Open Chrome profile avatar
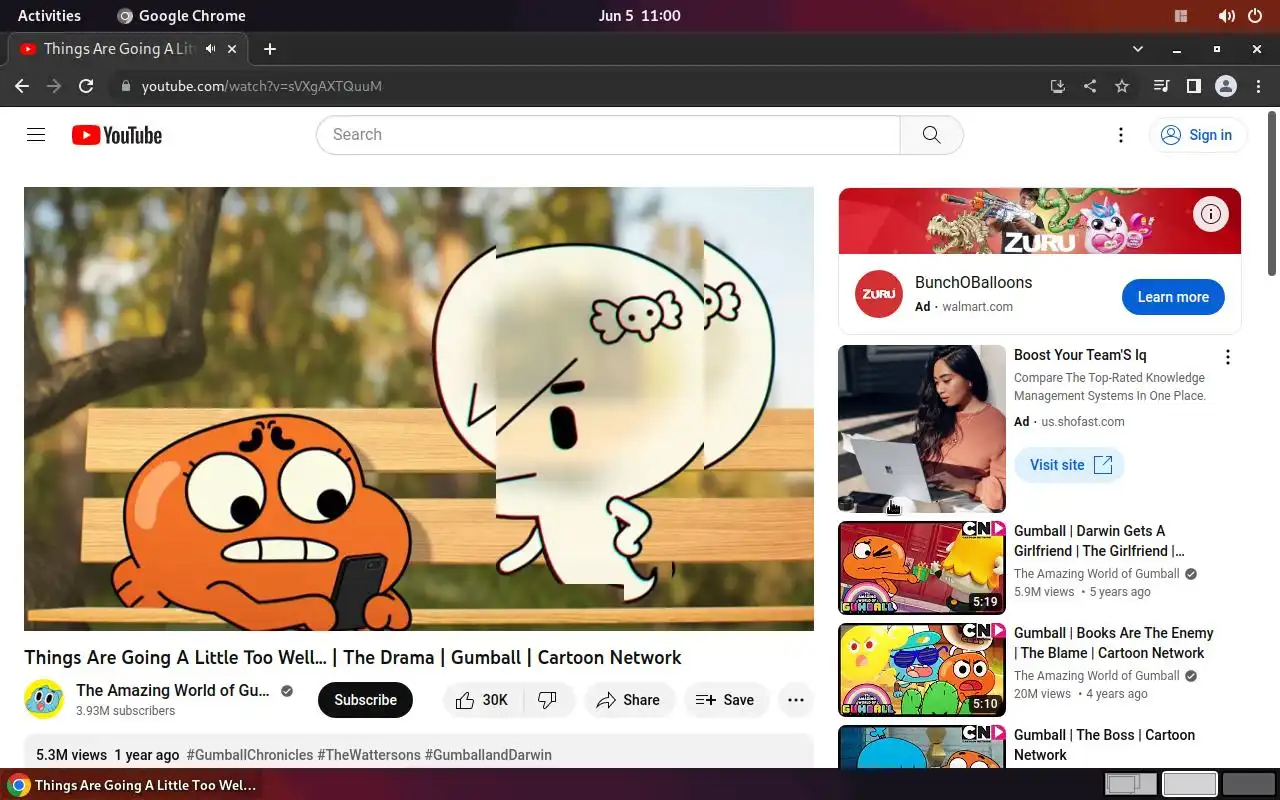Viewport: 1280px width, 800px height. coord(1226,86)
